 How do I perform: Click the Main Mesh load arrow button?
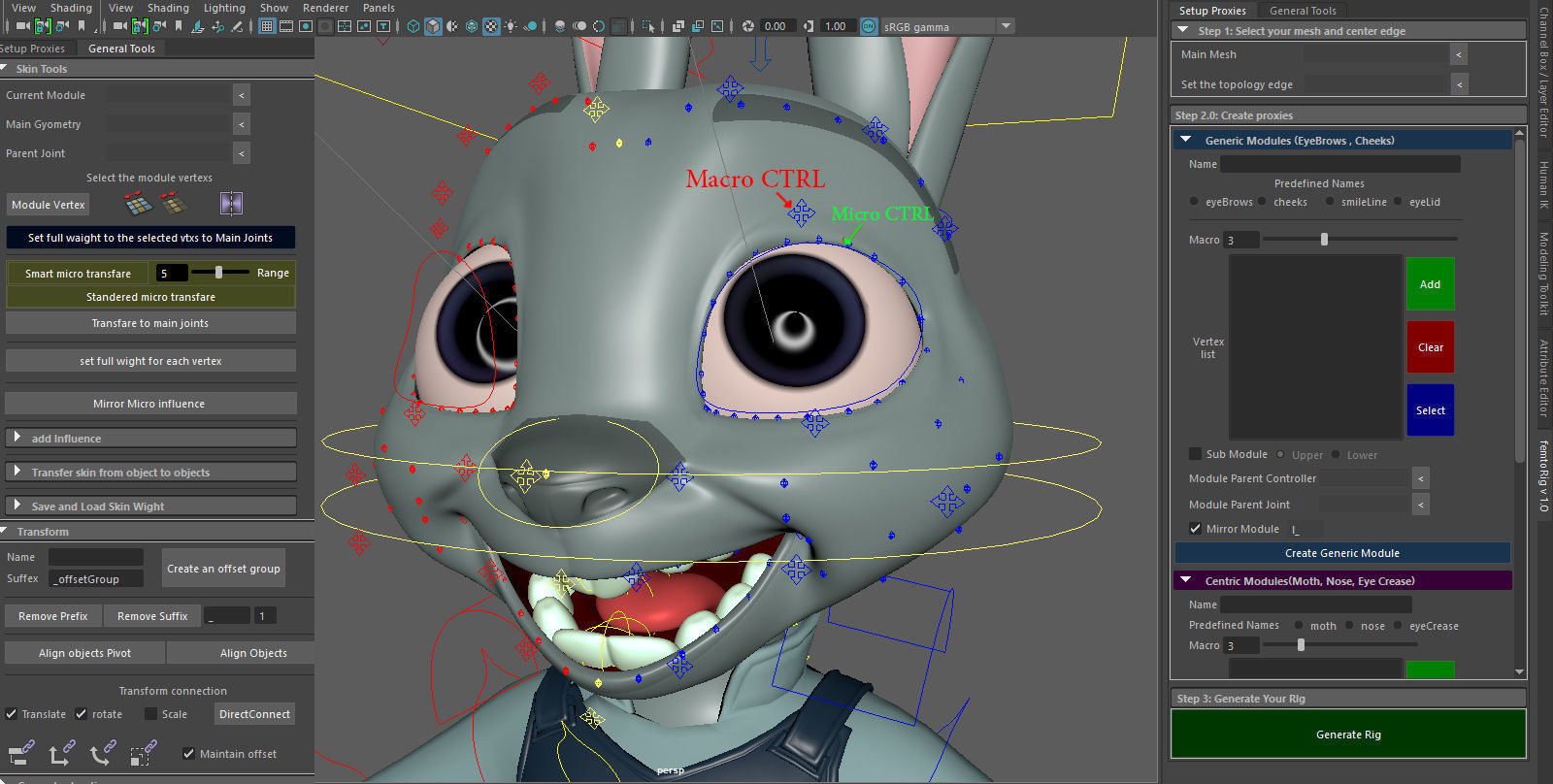[x=1458, y=55]
